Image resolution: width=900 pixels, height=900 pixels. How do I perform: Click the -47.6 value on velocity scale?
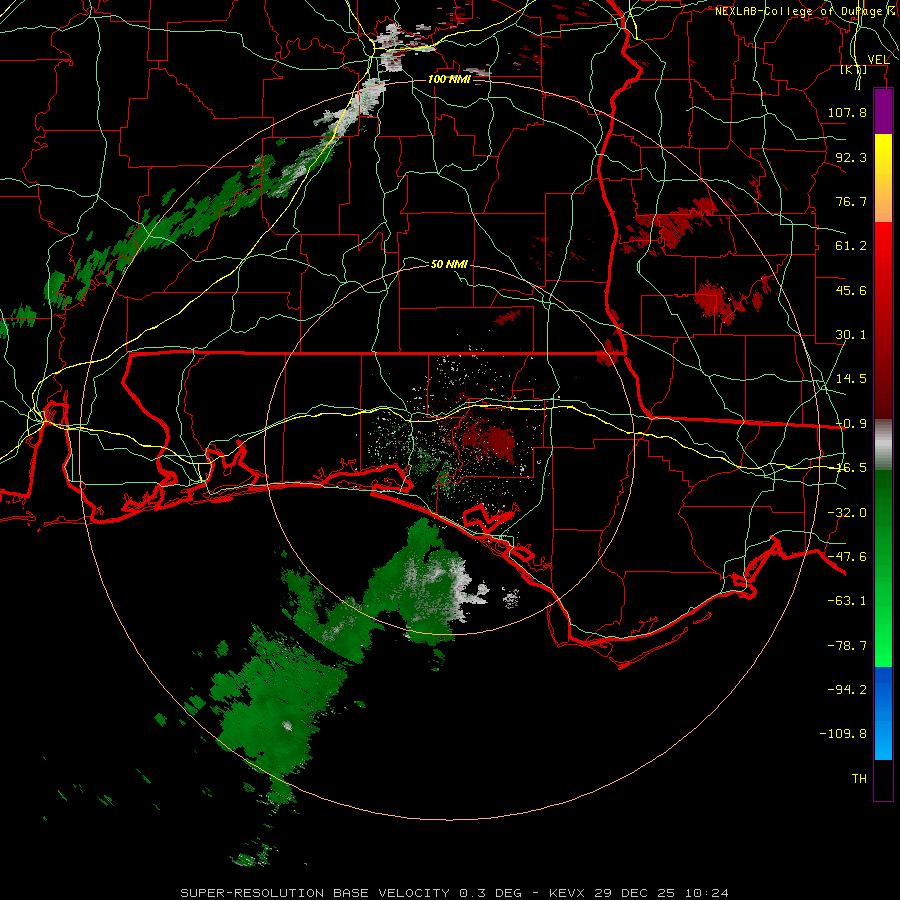click(847, 557)
